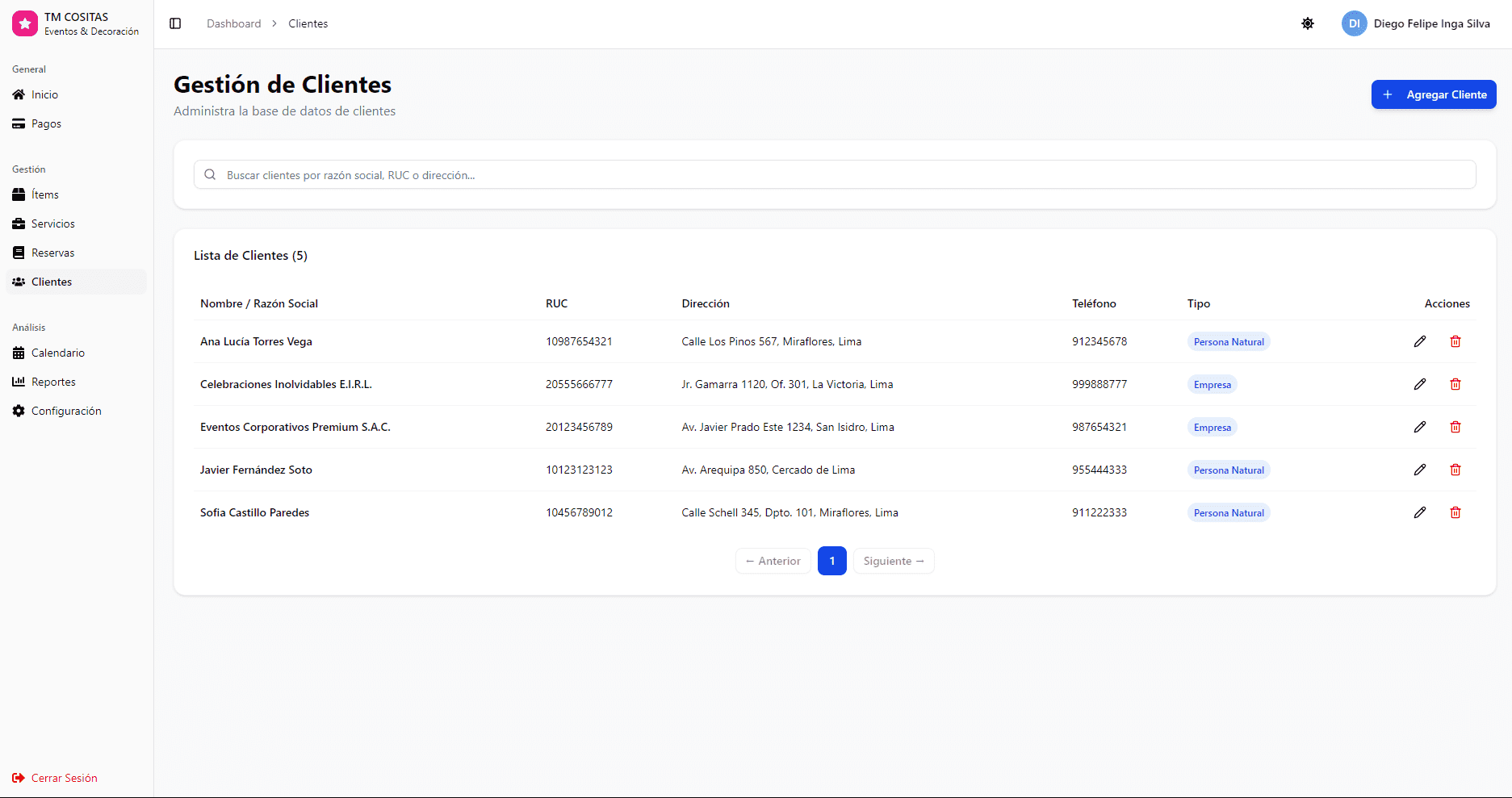Go to Anterior page
This screenshot has width=1512, height=798.
(773, 561)
